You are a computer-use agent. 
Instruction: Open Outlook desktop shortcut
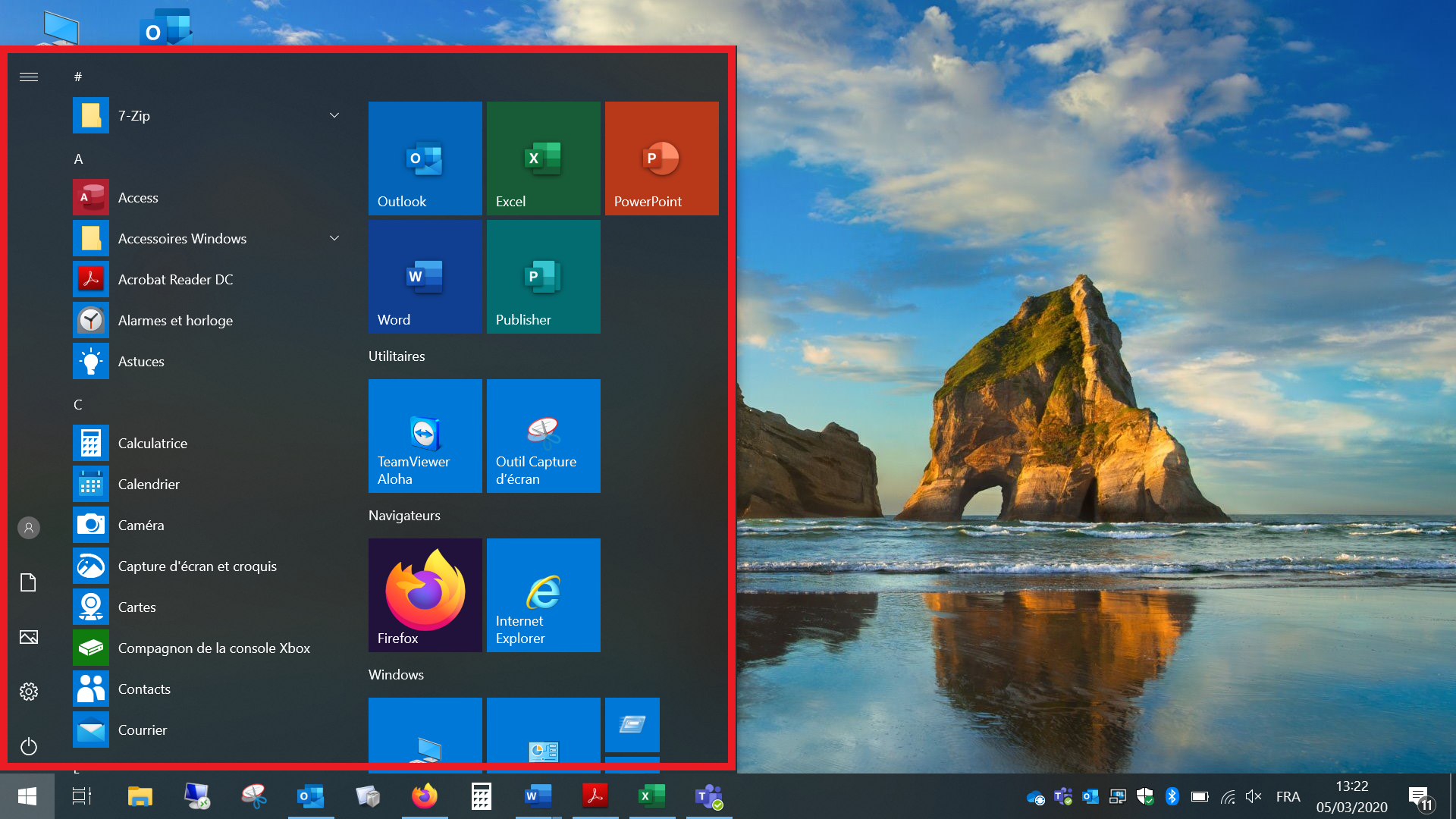(166, 27)
